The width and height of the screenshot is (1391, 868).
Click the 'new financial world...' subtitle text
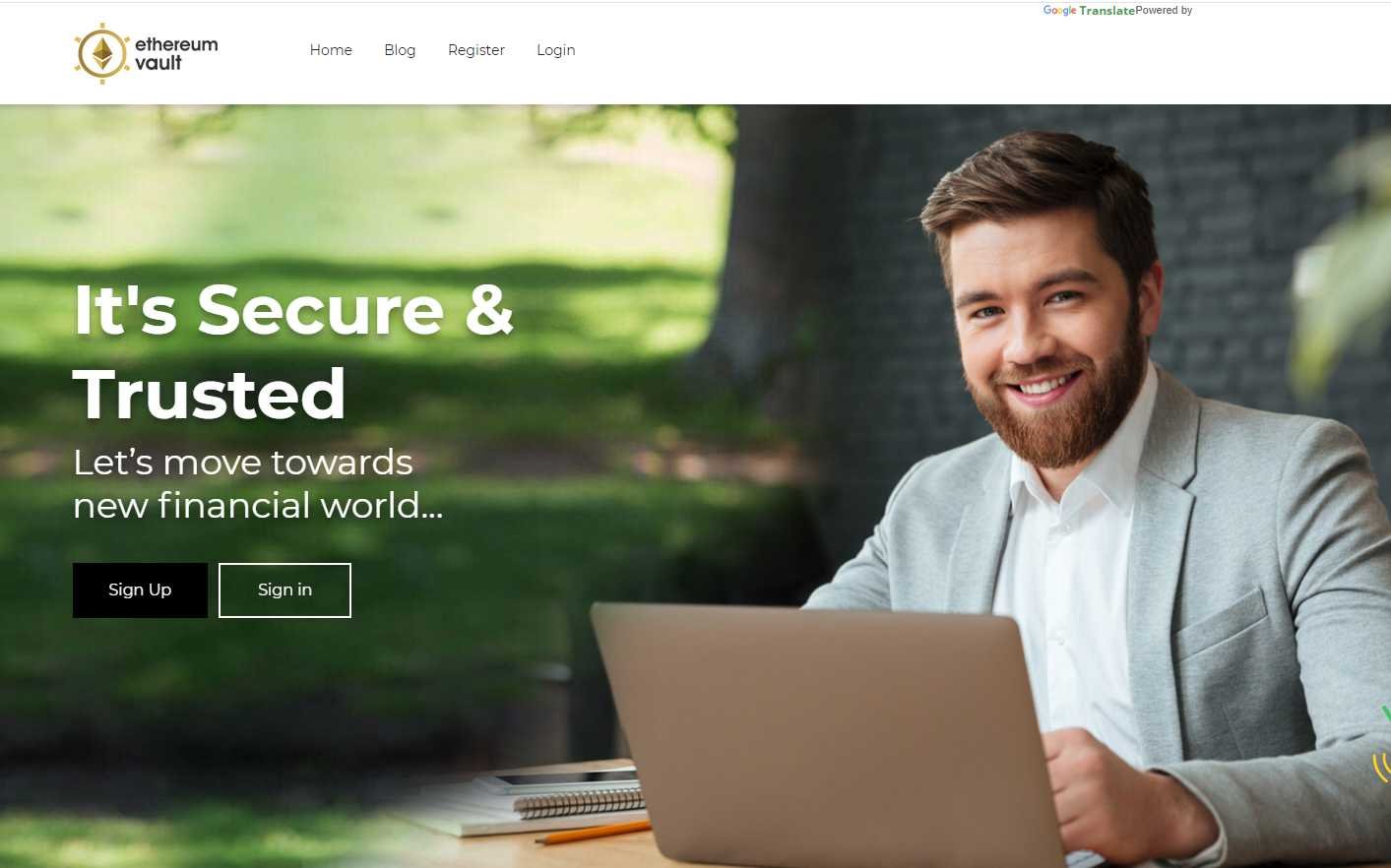[x=258, y=506]
